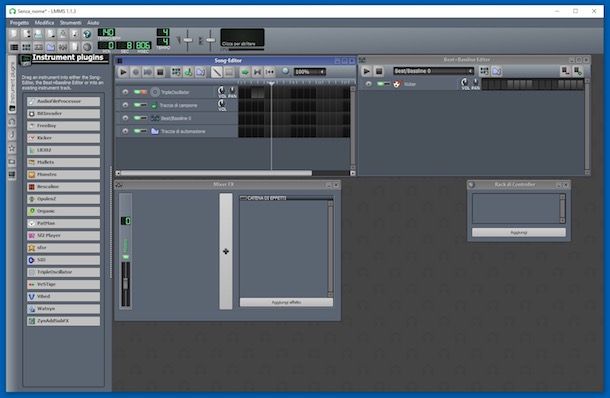
Task: Open the Song Editor via toolbar icon
Action: click(14, 47)
